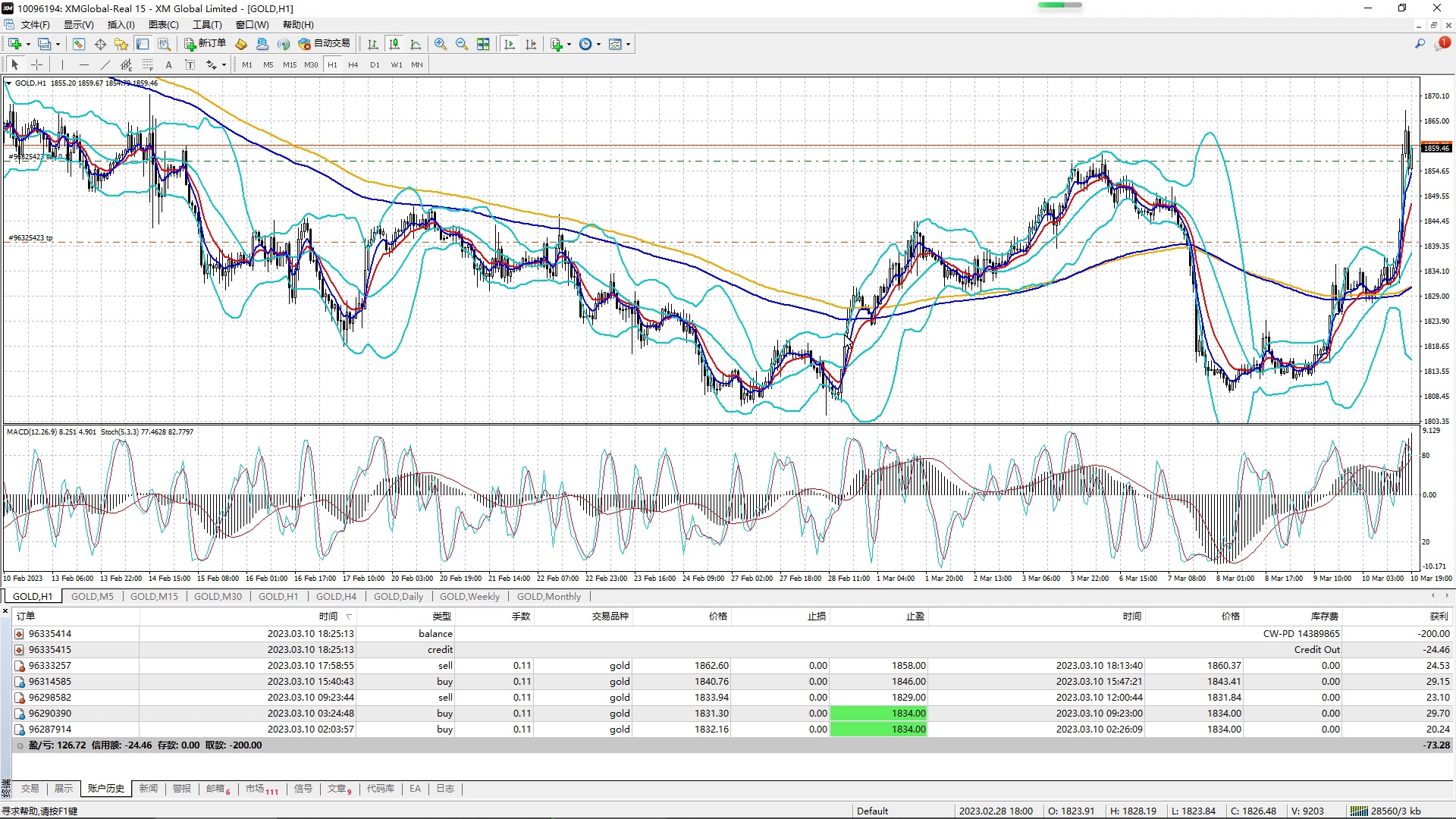Select the trendline drawing tool
This screenshot has height=819, width=1456.
105,65
